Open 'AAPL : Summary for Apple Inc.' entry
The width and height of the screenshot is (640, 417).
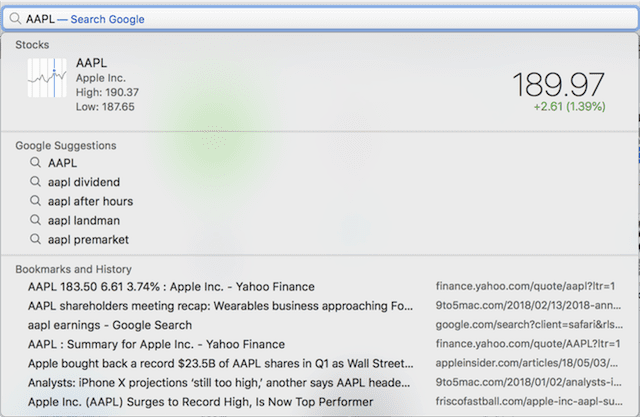[x=156, y=344]
